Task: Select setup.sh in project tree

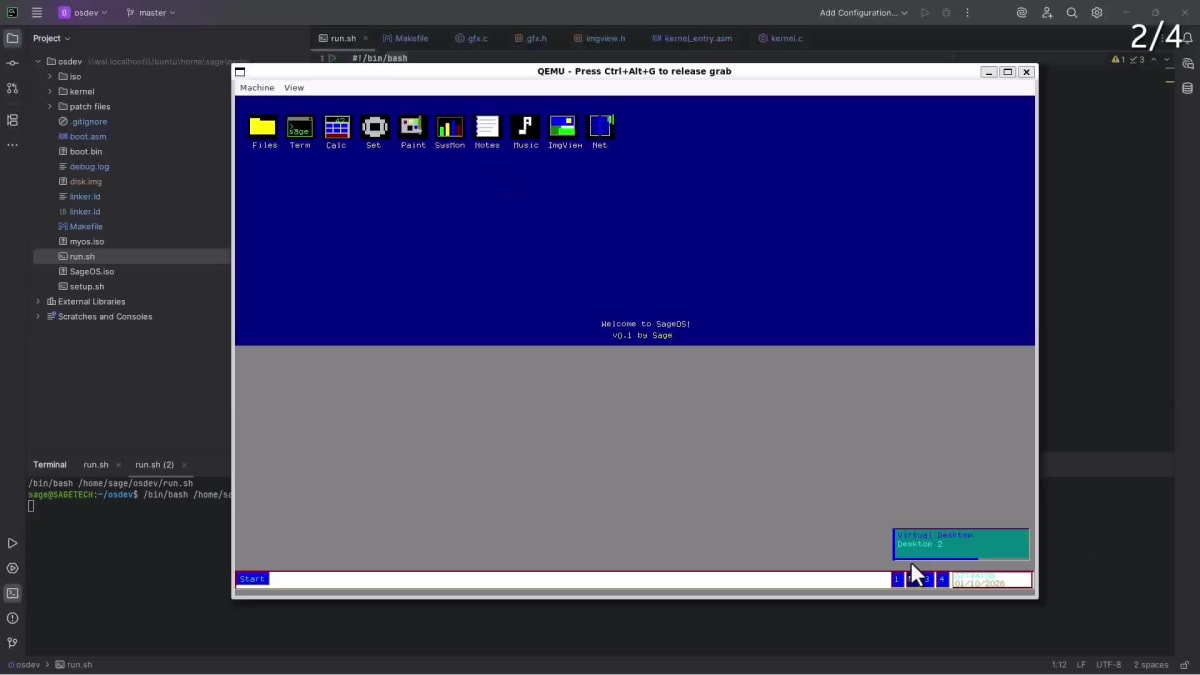Action: point(87,286)
